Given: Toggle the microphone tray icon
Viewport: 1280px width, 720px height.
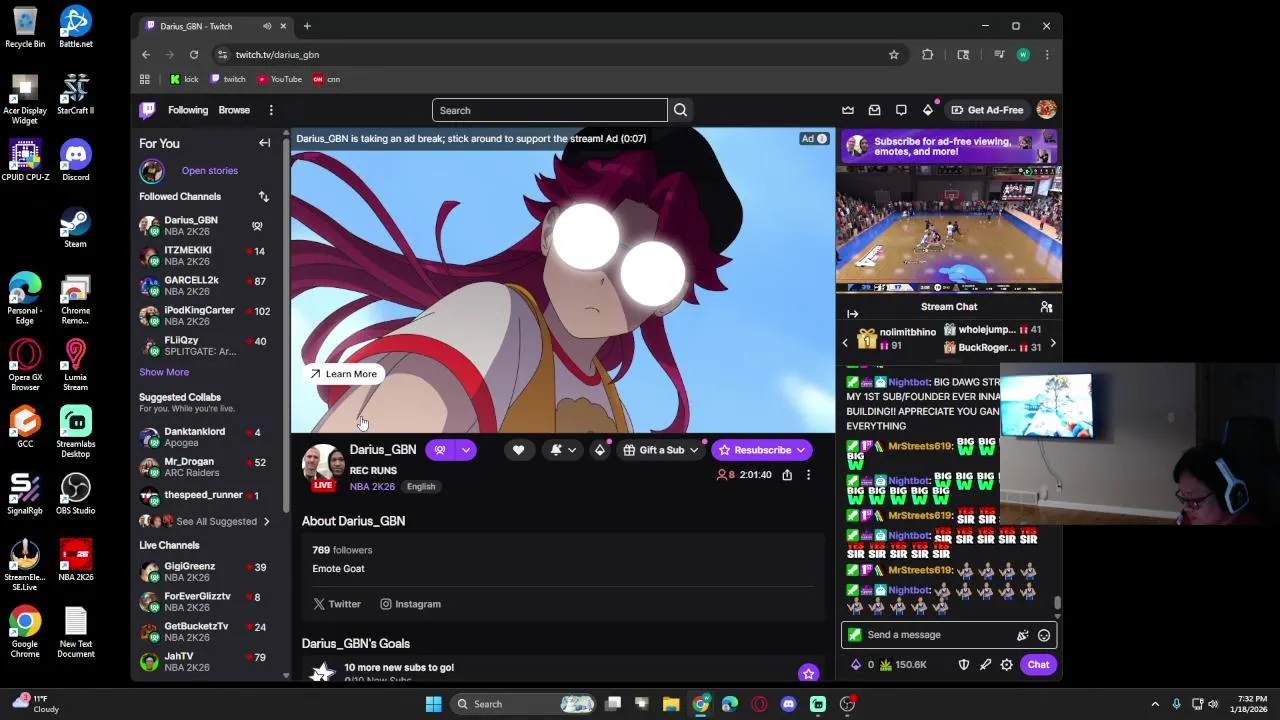Looking at the screenshot, I should pyautogui.click(x=1176, y=704).
